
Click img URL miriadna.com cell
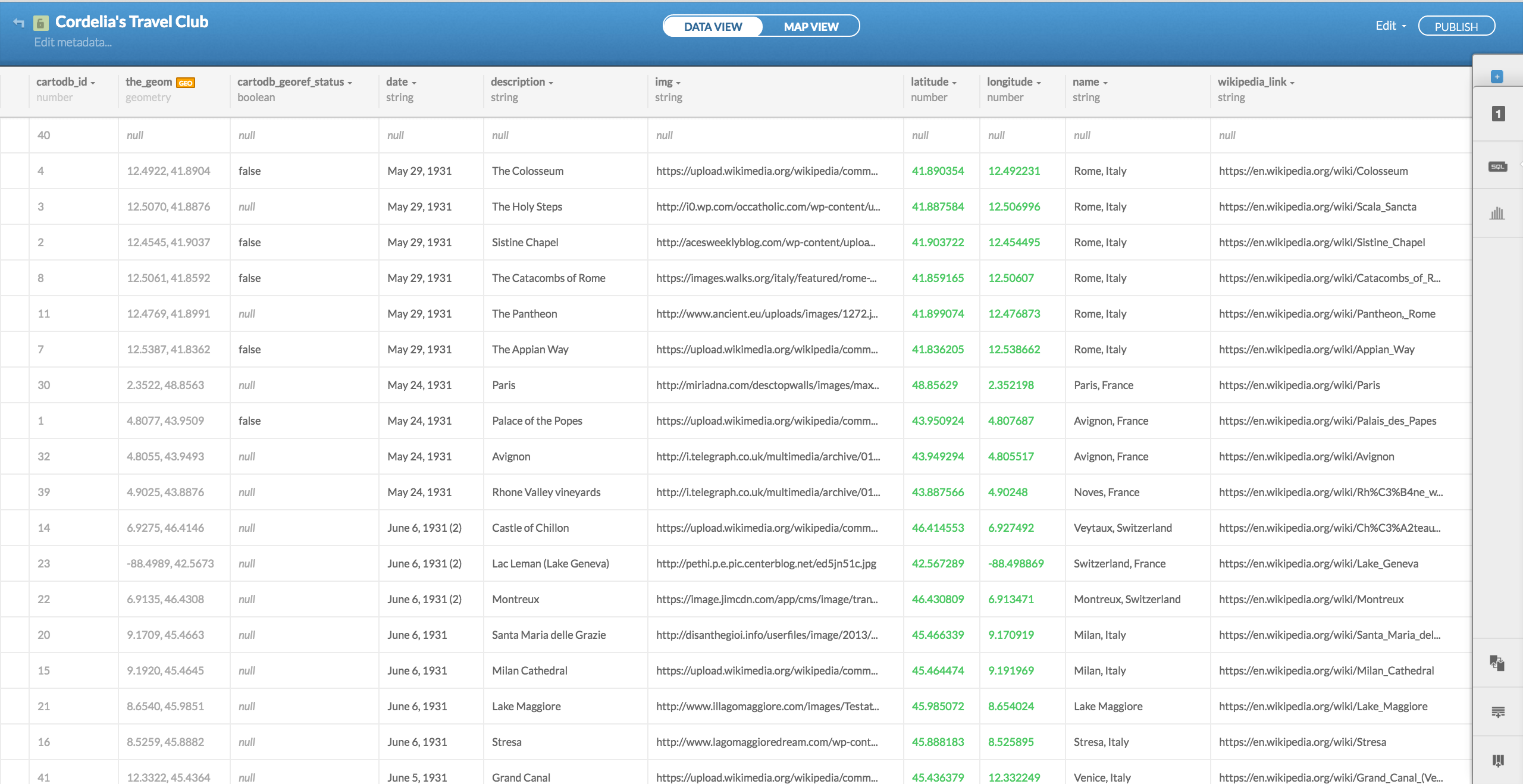click(775, 385)
